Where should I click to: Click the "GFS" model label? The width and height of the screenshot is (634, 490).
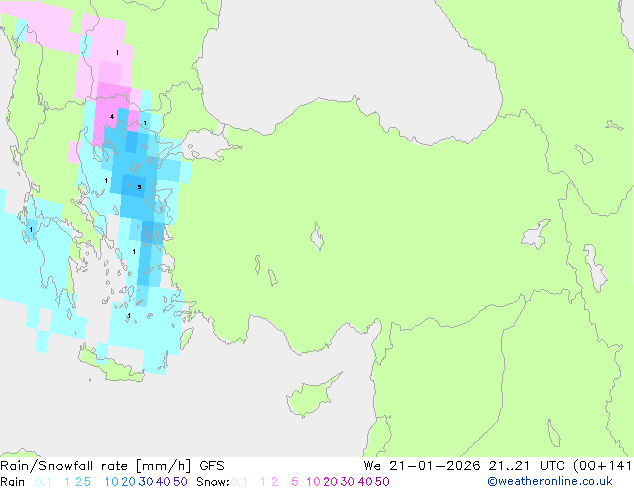click(x=212, y=466)
